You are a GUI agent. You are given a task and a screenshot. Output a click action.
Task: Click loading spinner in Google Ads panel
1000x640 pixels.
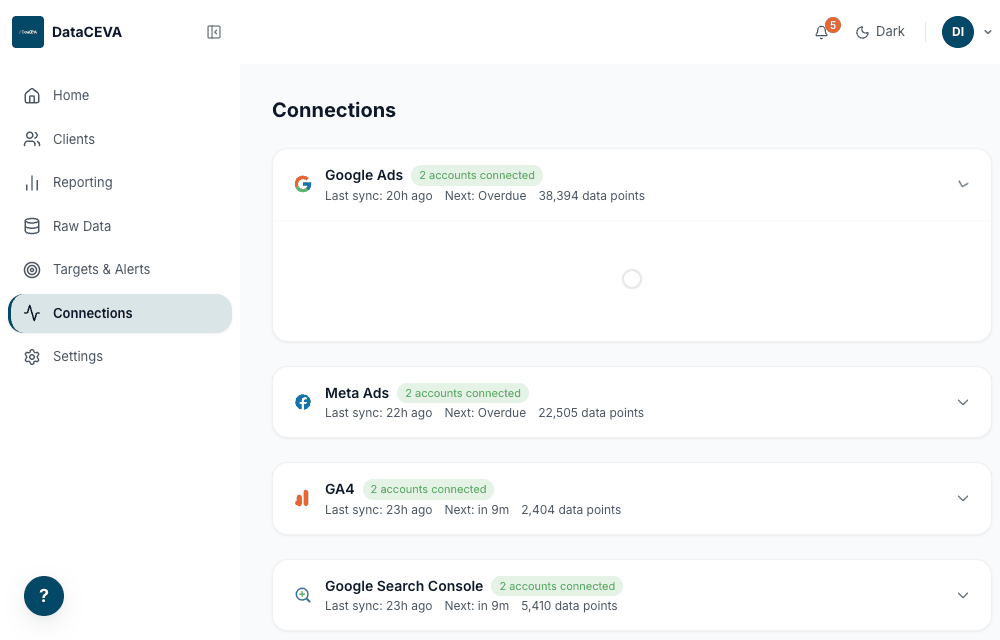click(632, 279)
